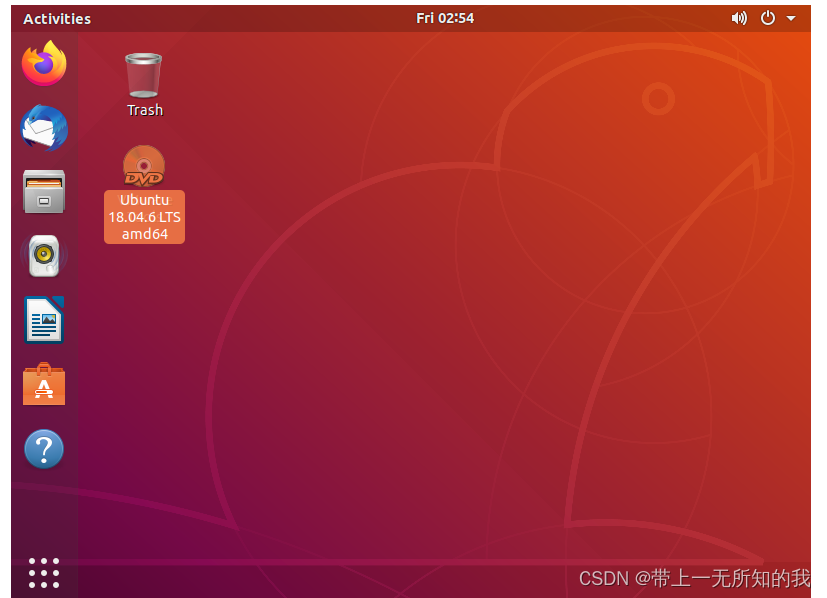Select the Trash desktop icon

coord(144,75)
